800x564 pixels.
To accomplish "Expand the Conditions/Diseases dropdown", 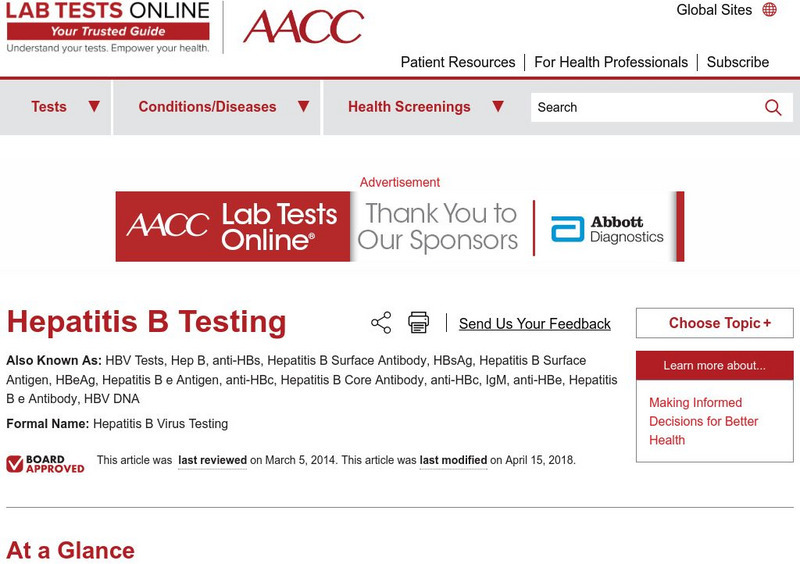I will (x=304, y=107).
